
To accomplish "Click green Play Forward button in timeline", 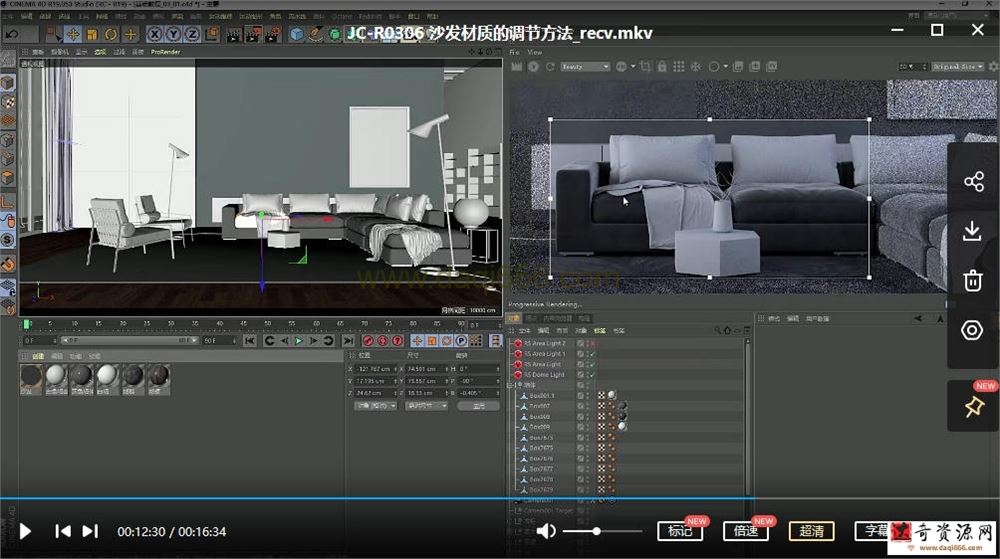I will (x=298, y=341).
